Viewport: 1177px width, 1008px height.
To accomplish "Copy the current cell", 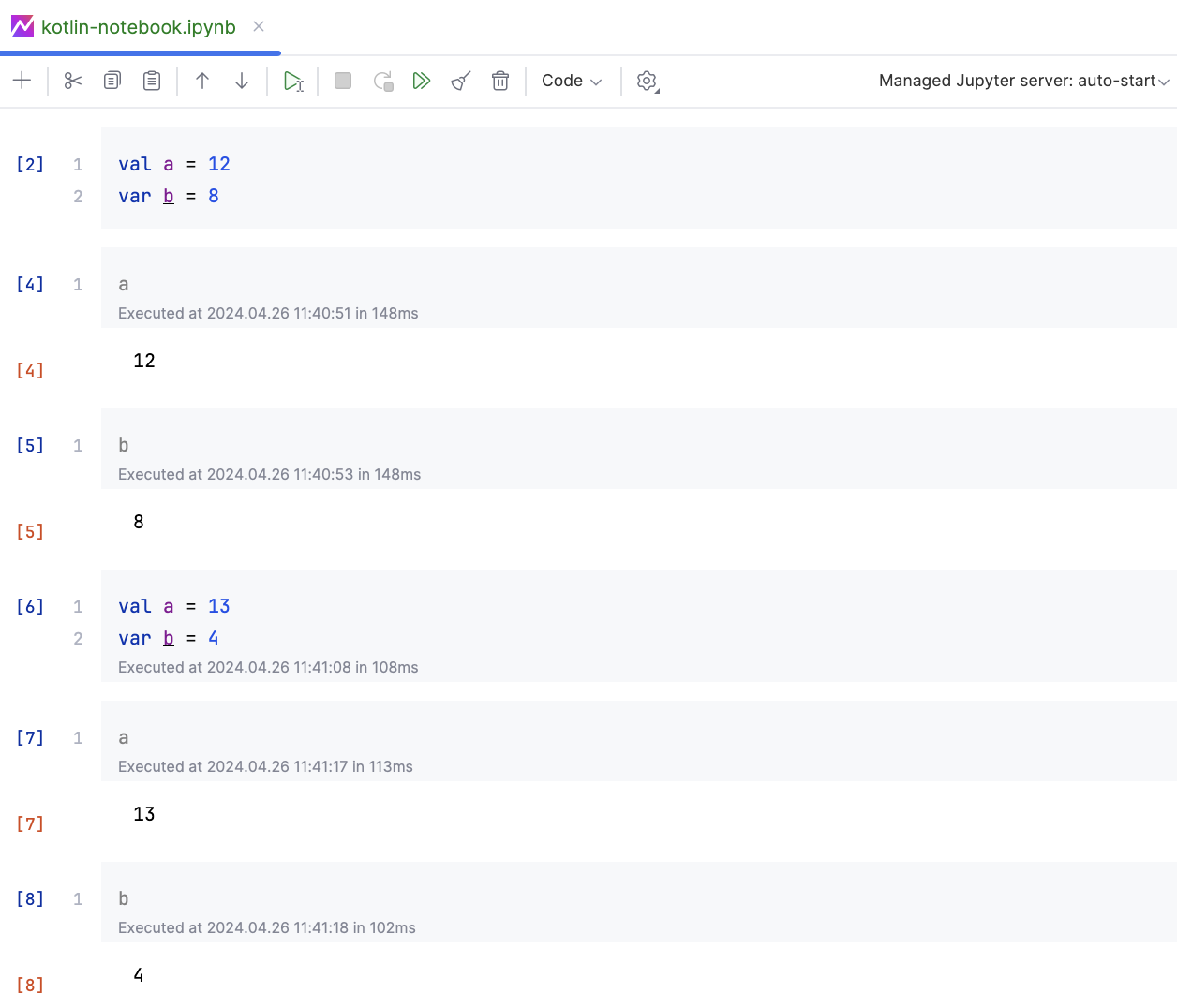I will (x=112, y=81).
